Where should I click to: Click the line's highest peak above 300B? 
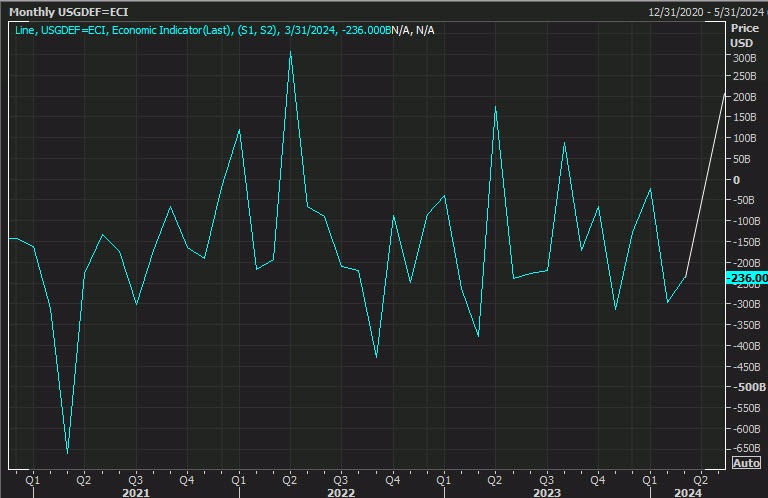coord(290,52)
